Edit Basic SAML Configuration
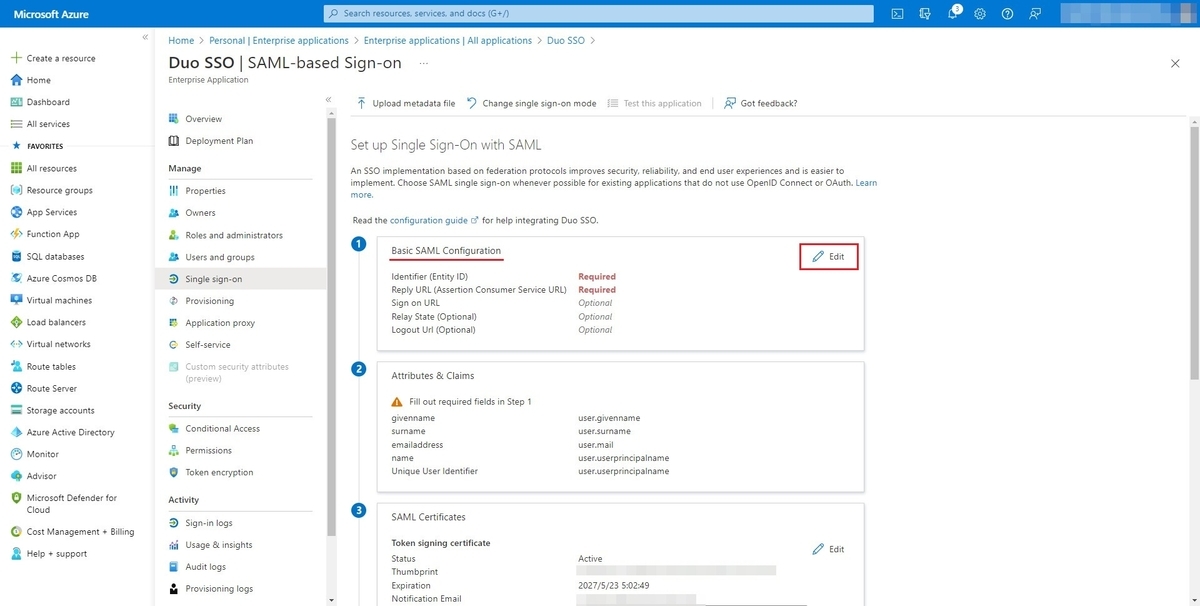Image resolution: width=1200 pixels, height=606 pixels. point(829,257)
